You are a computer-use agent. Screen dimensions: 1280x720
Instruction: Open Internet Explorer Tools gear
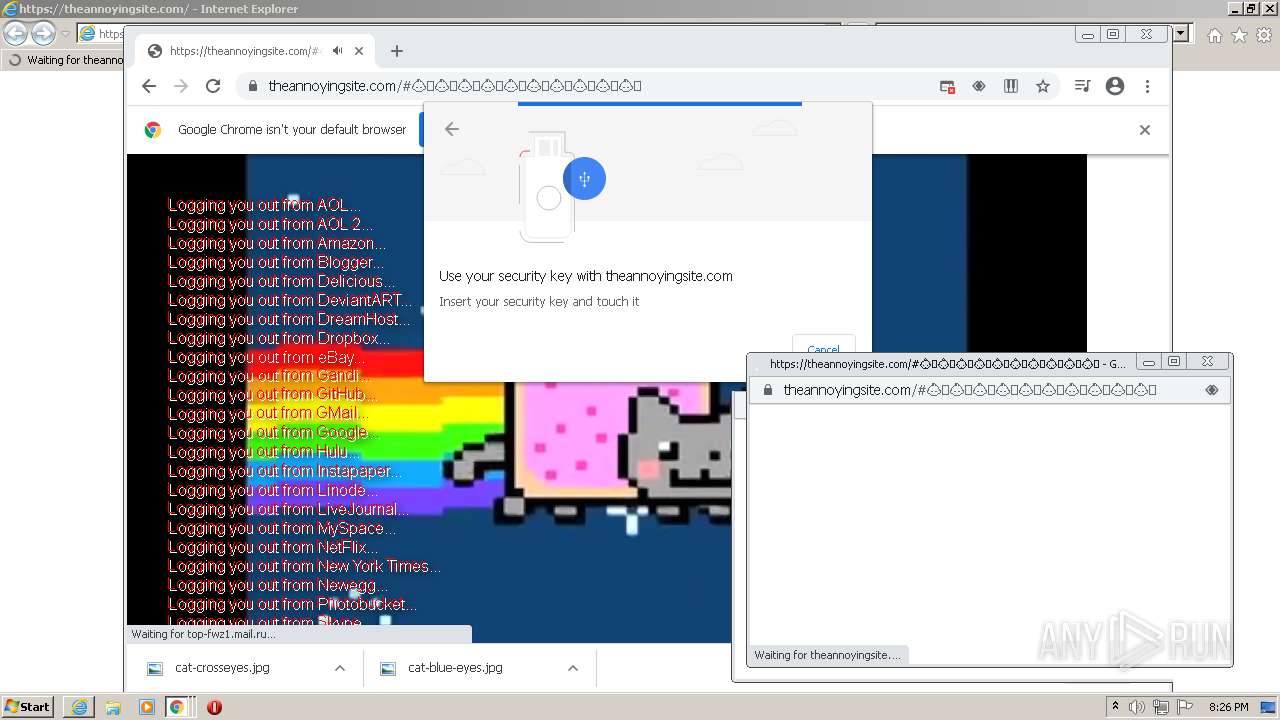pos(1264,35)
